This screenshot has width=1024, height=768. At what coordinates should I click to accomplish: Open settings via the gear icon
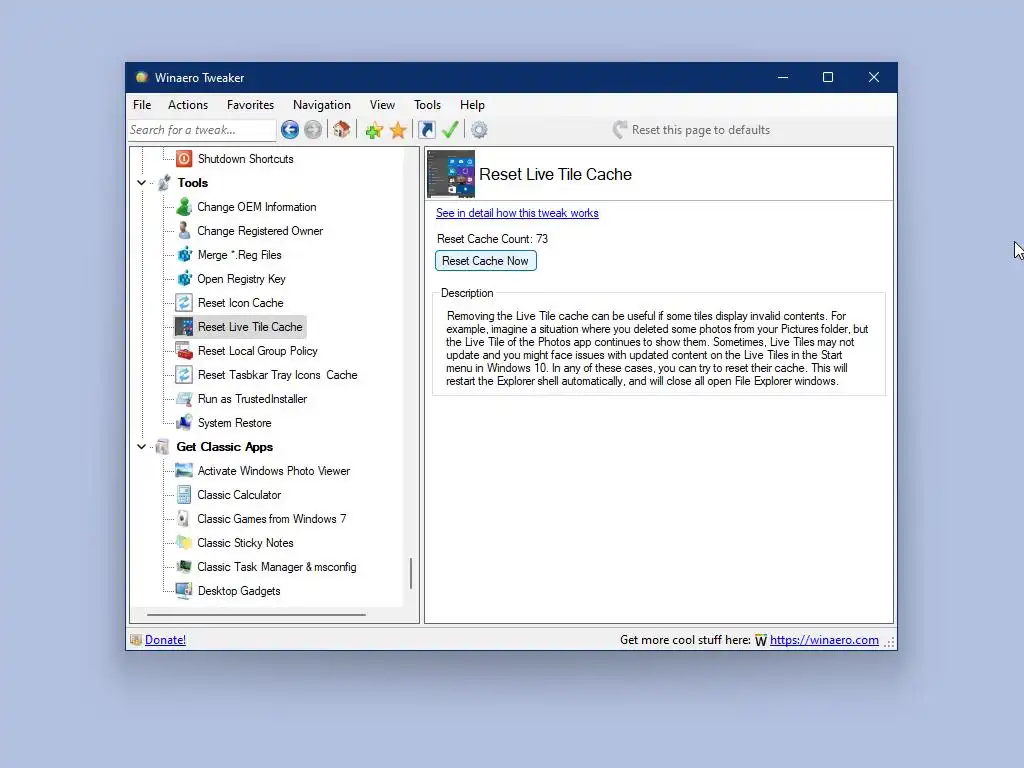(x=479, y=130)
